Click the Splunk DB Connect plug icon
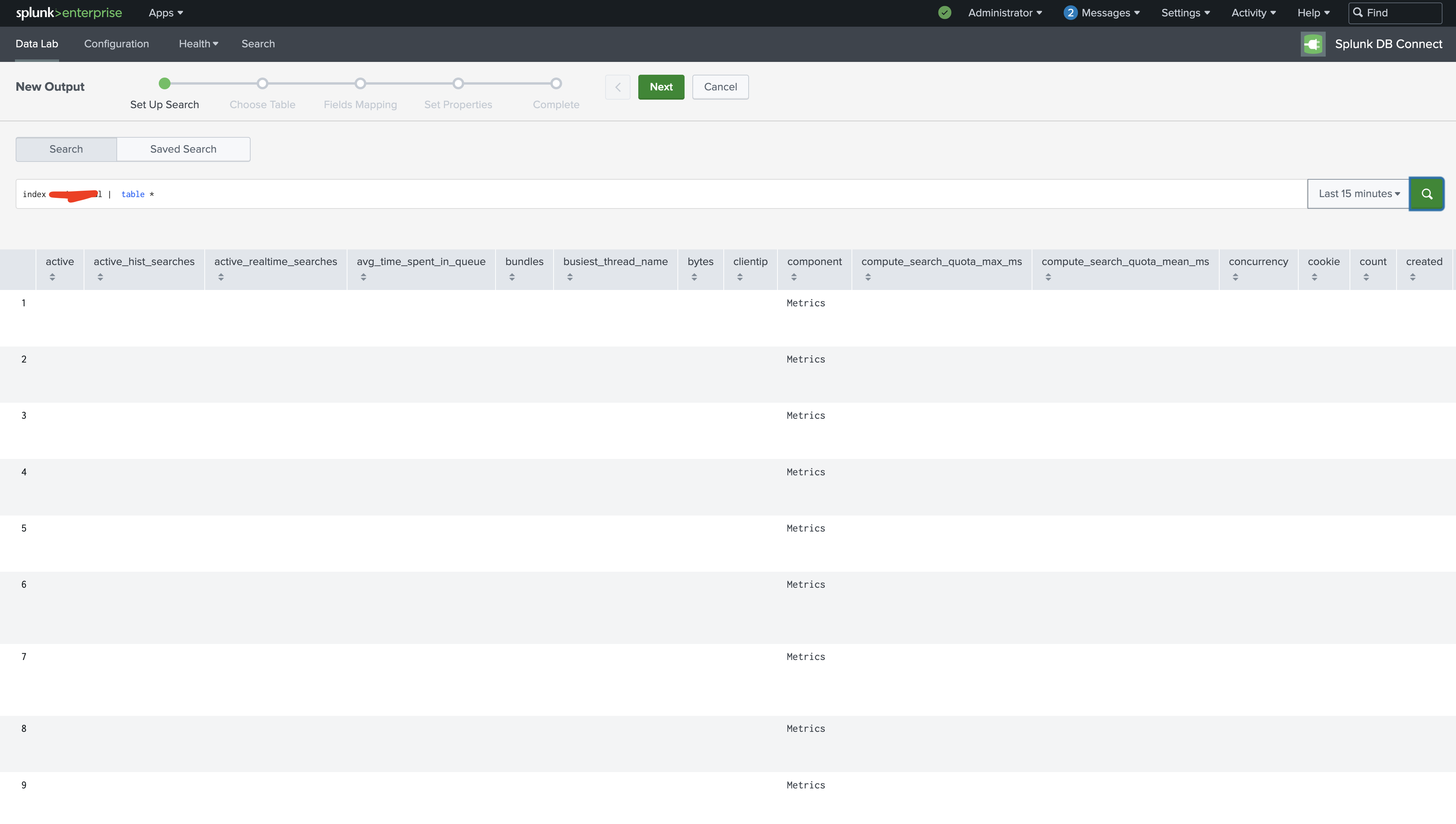 click(1313, 43)
